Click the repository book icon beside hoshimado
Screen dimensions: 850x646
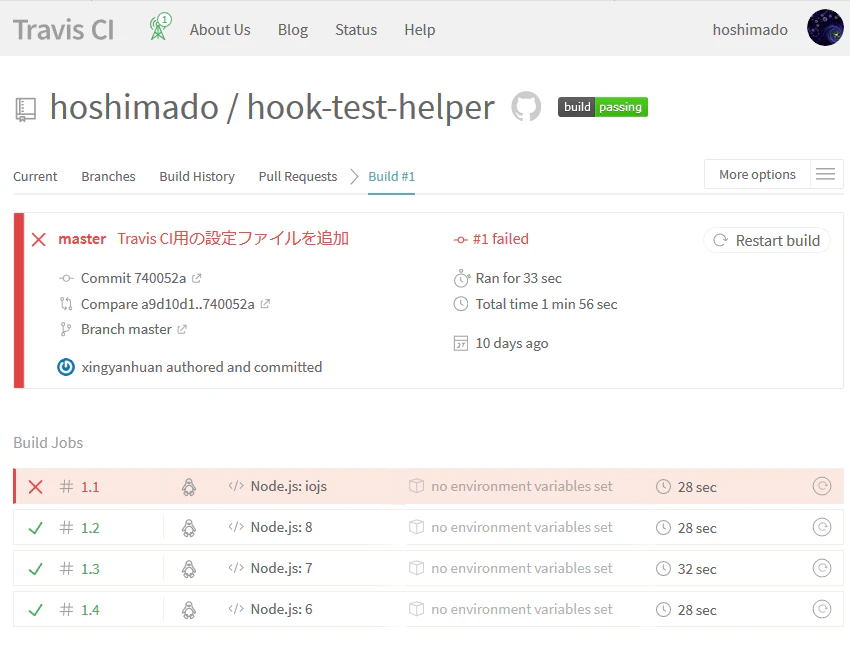[25, 109]
